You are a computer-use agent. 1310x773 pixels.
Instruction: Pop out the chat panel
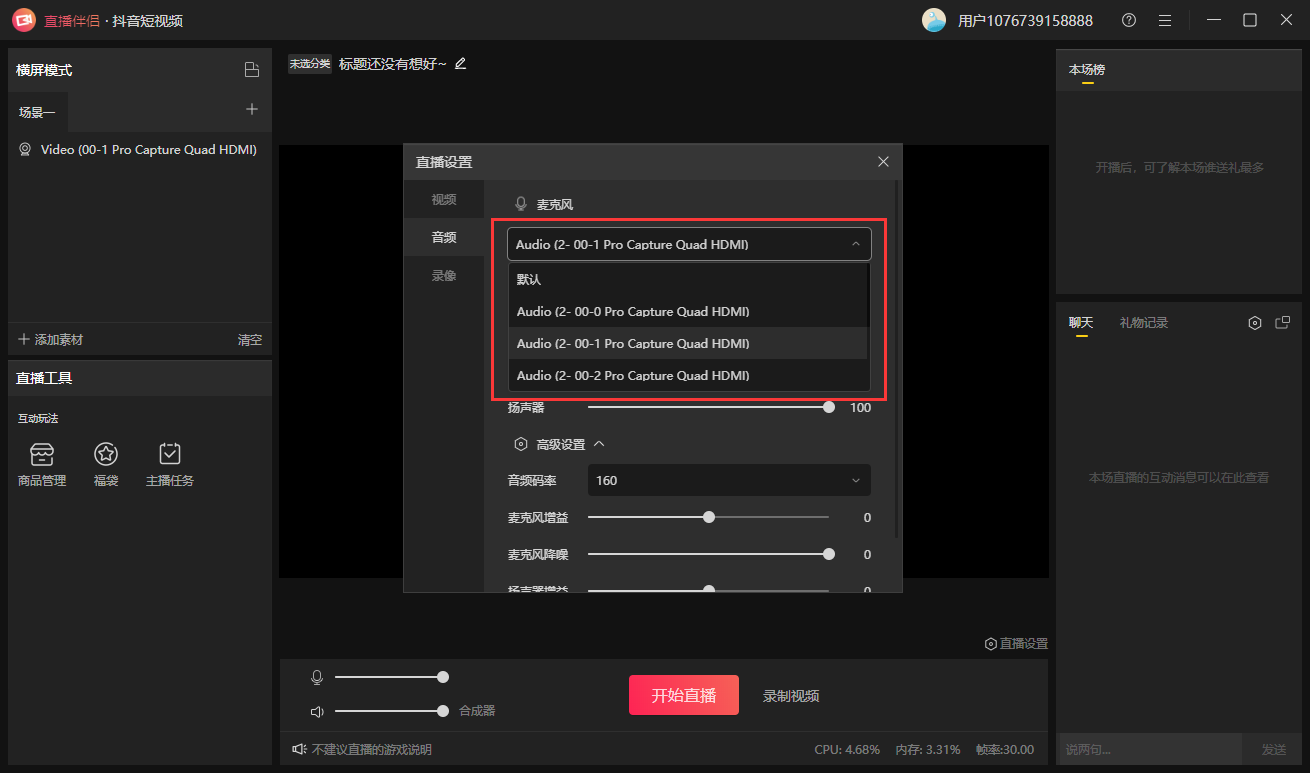[1283, 323]
